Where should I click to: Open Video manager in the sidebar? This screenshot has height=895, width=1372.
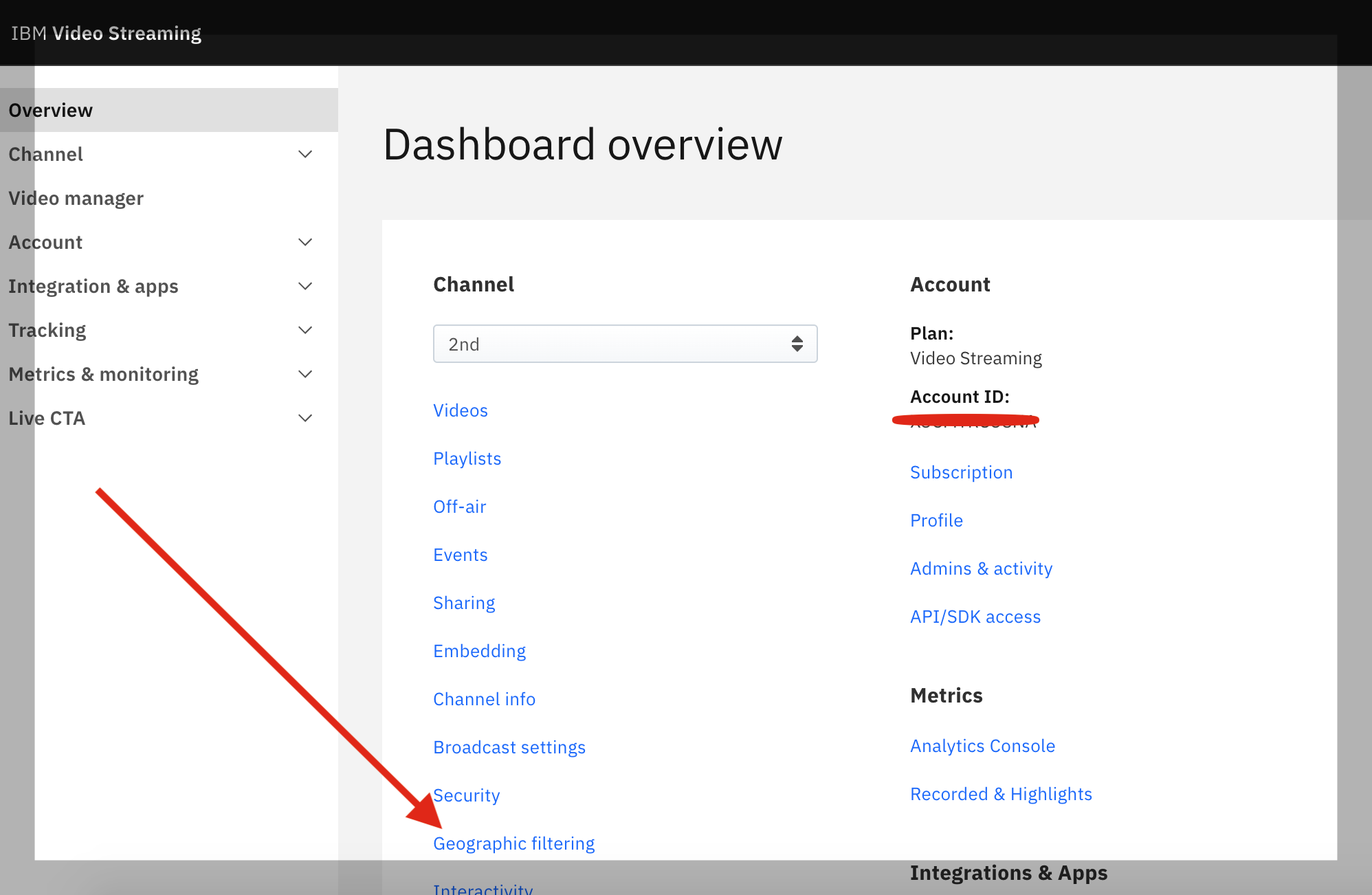click(x=76, y=198)
